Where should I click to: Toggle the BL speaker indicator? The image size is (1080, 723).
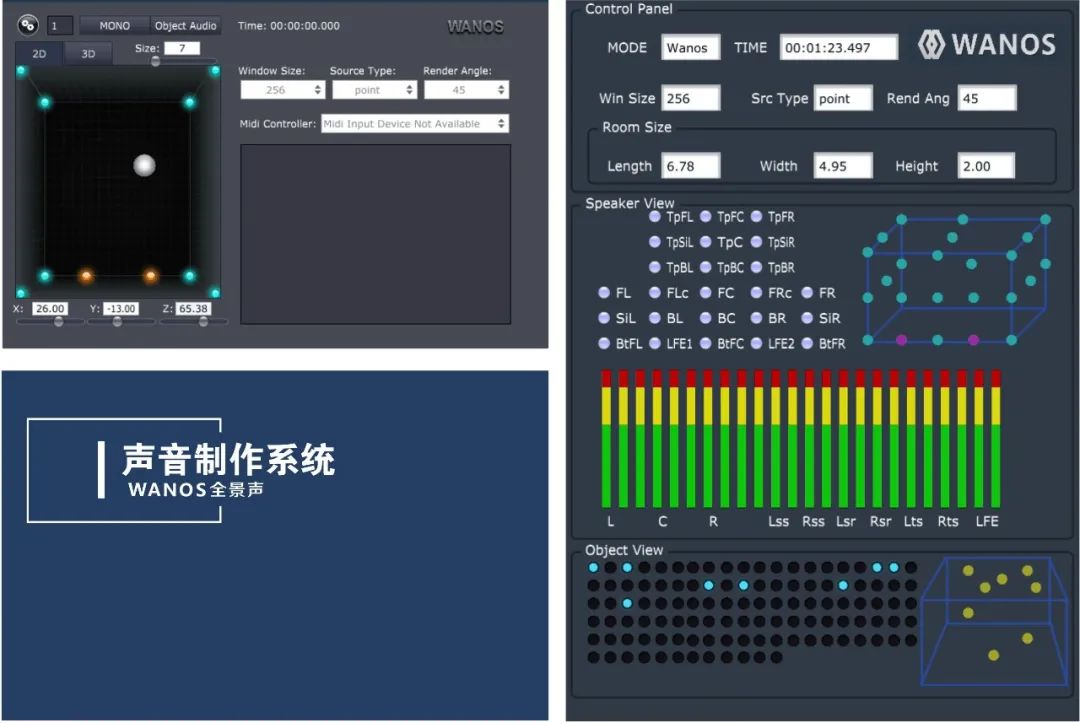coord(655,318)
